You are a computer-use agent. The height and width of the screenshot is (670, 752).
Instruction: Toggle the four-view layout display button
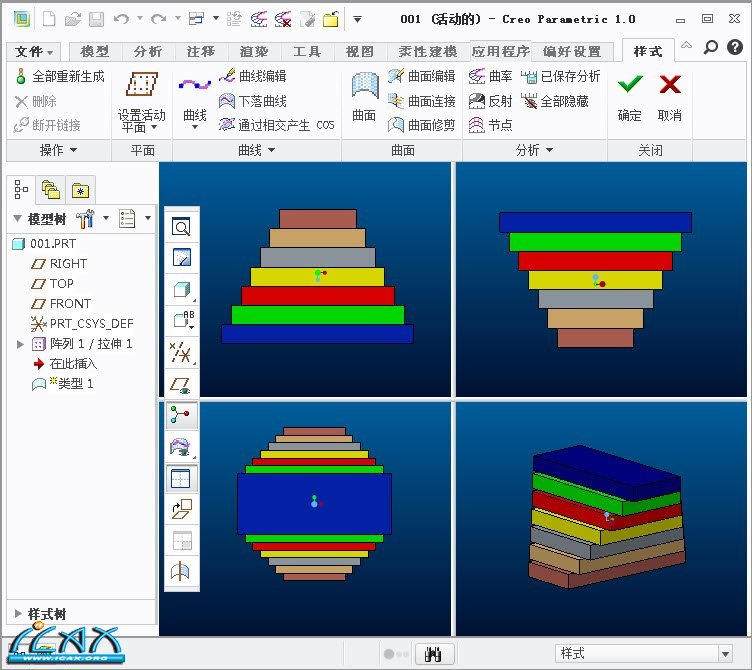pos(182,479)
